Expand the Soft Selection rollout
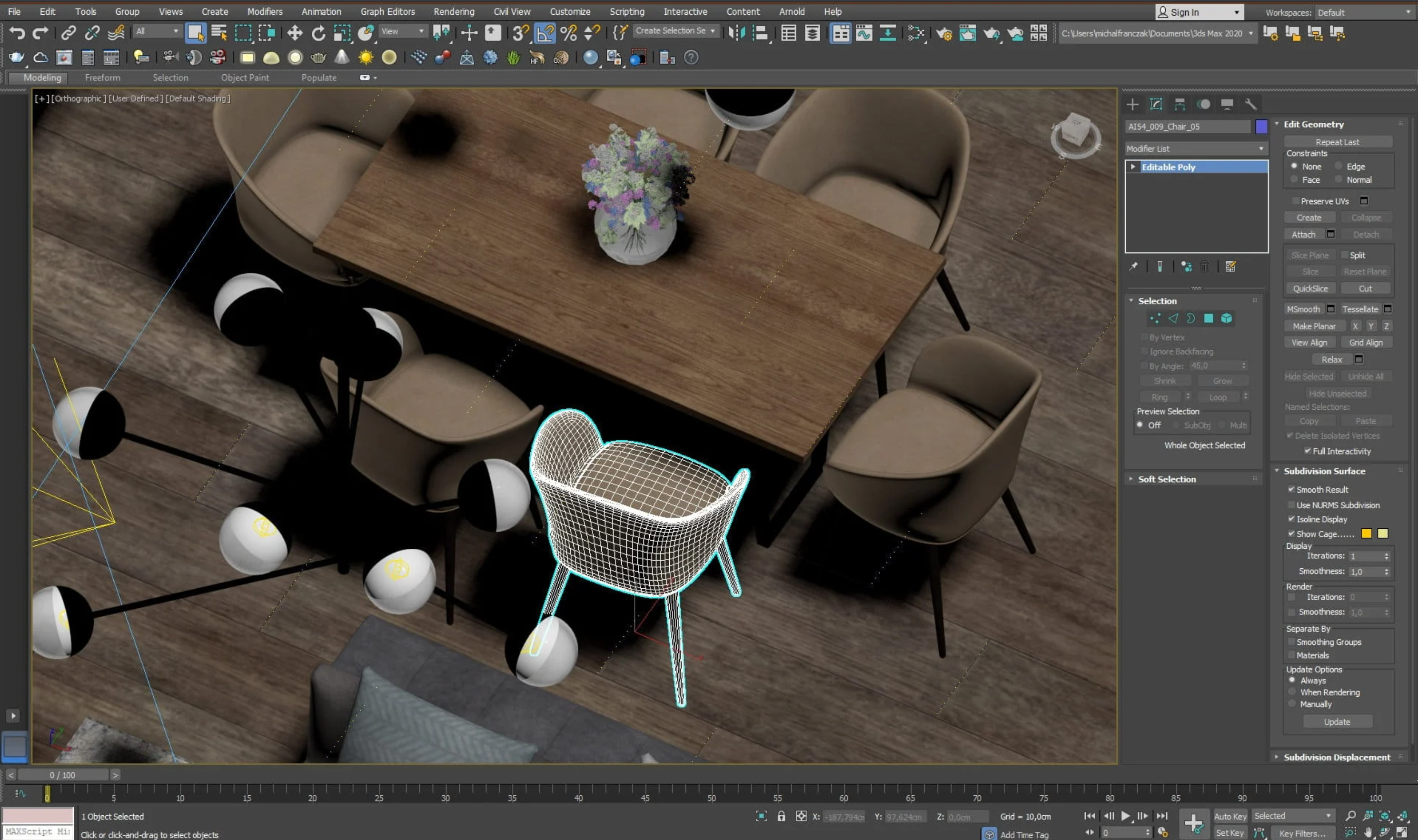This screenshot has height=840, width=1418. (1166, 479)
